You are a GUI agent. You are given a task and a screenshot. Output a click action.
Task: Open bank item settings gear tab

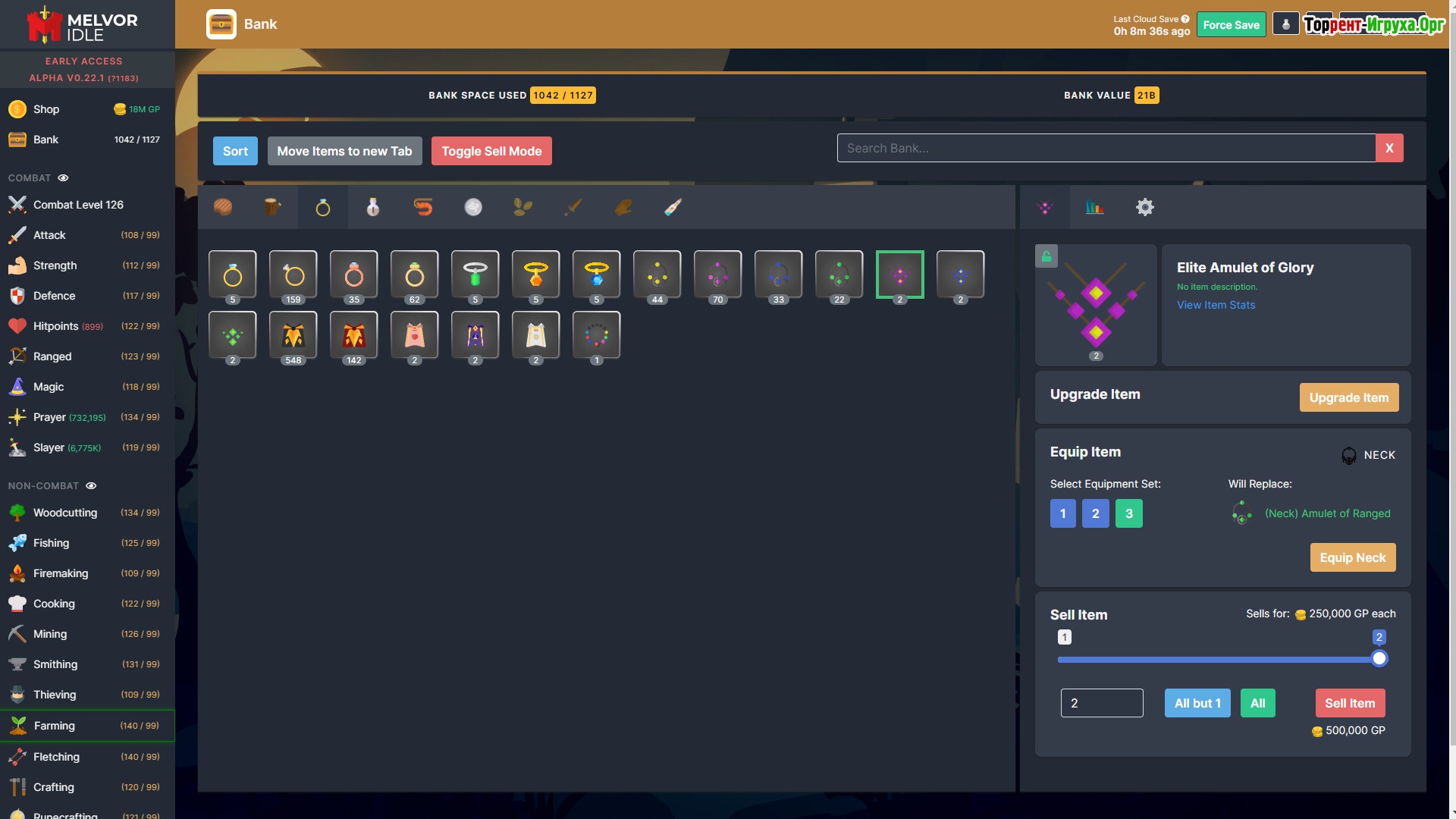[1144, 207]
